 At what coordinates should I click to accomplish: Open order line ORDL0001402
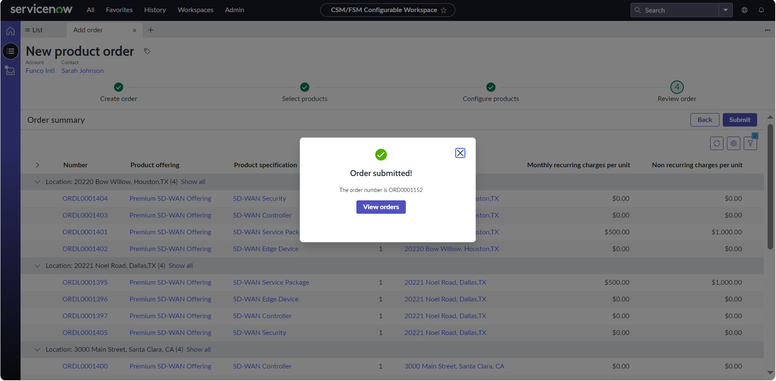point(85,249)
